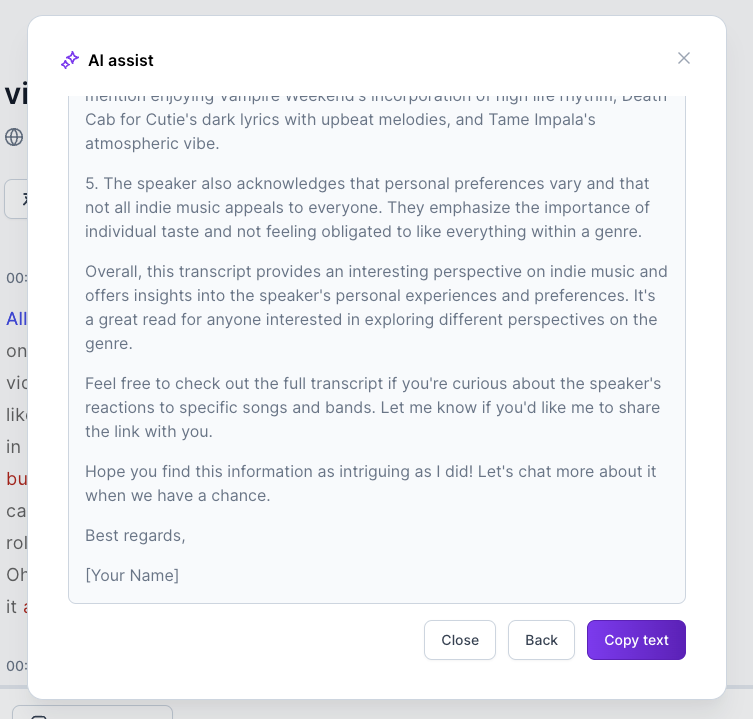Screen dimensions: 753x719
Task: Click the red "bu" word in the transcript
Action: pos(17,478)
